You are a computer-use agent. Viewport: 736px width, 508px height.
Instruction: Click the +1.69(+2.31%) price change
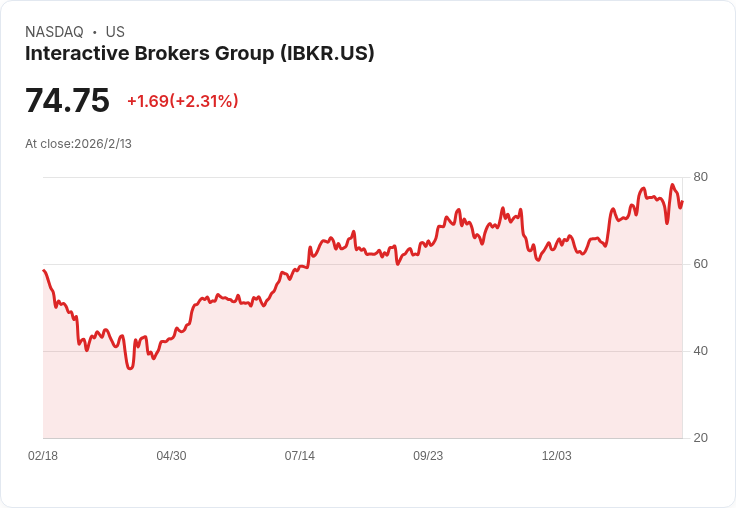(x=183, y=101)
